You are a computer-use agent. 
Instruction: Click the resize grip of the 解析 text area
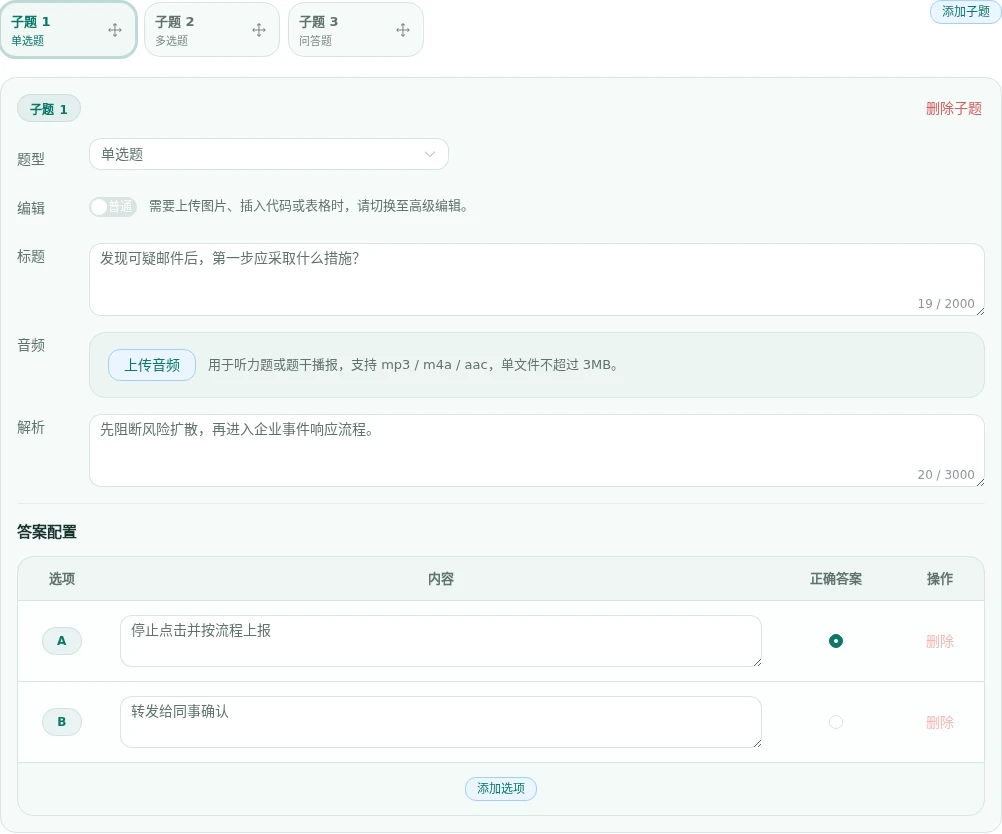[980, 482]
